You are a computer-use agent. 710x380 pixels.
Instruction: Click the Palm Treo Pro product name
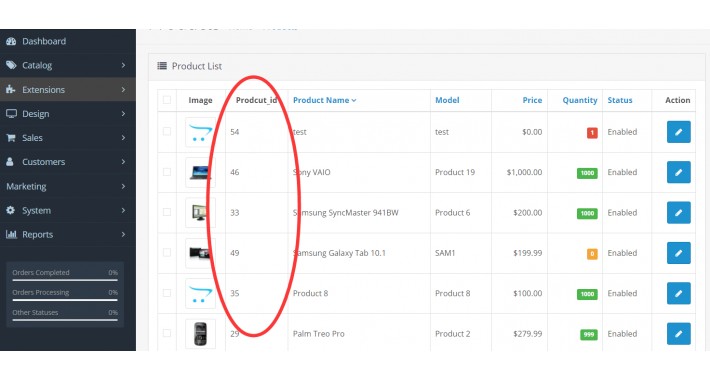coord(318,333)
